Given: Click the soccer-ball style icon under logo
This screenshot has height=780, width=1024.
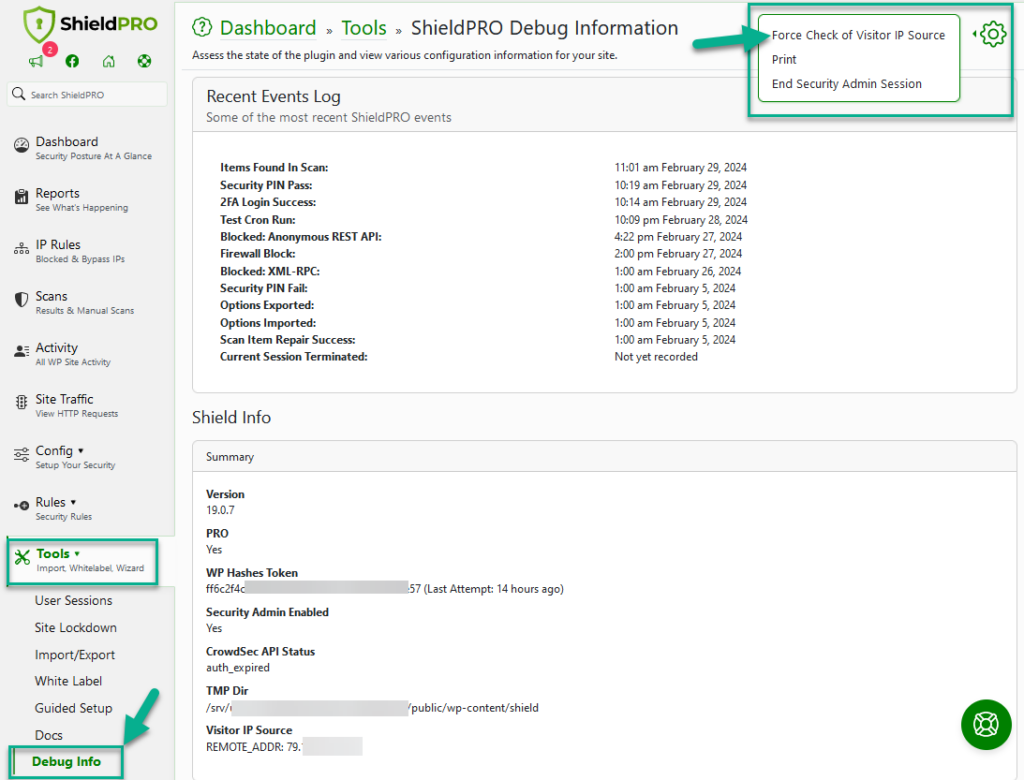Looking at the screenshot, I should tap(144, 62).
